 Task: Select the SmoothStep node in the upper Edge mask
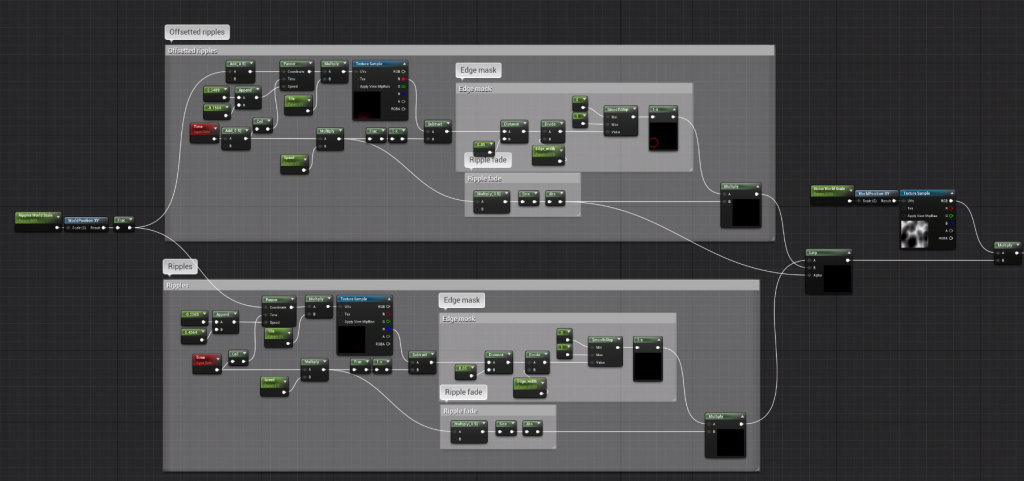tap(622, 109)
